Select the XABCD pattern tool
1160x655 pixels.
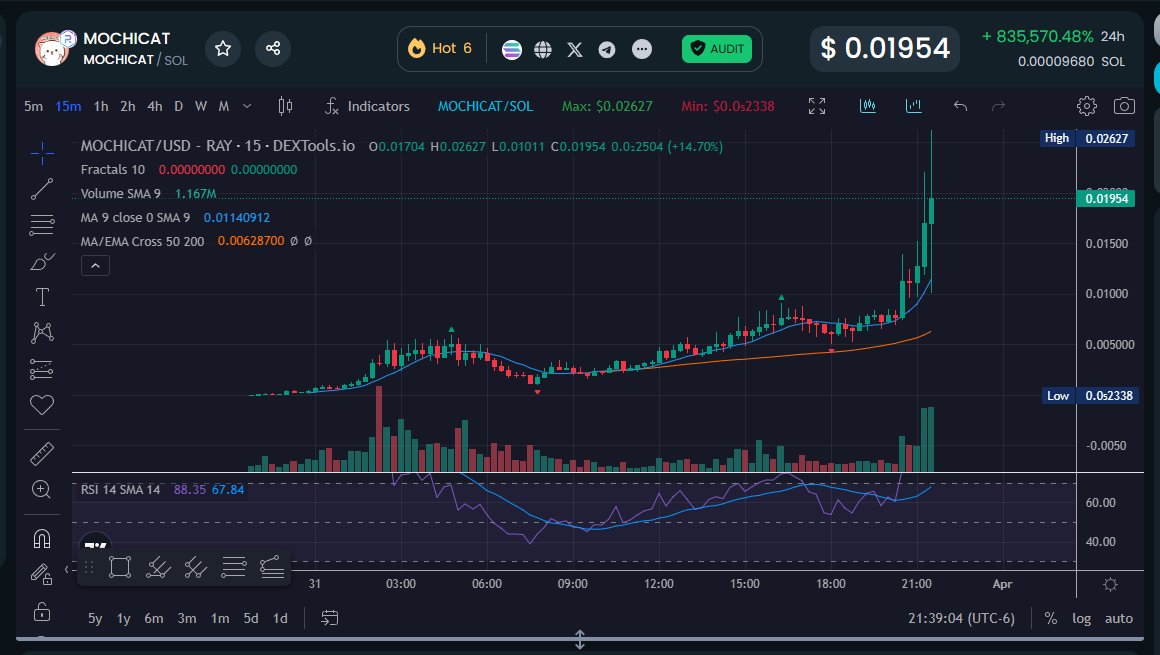42,332
